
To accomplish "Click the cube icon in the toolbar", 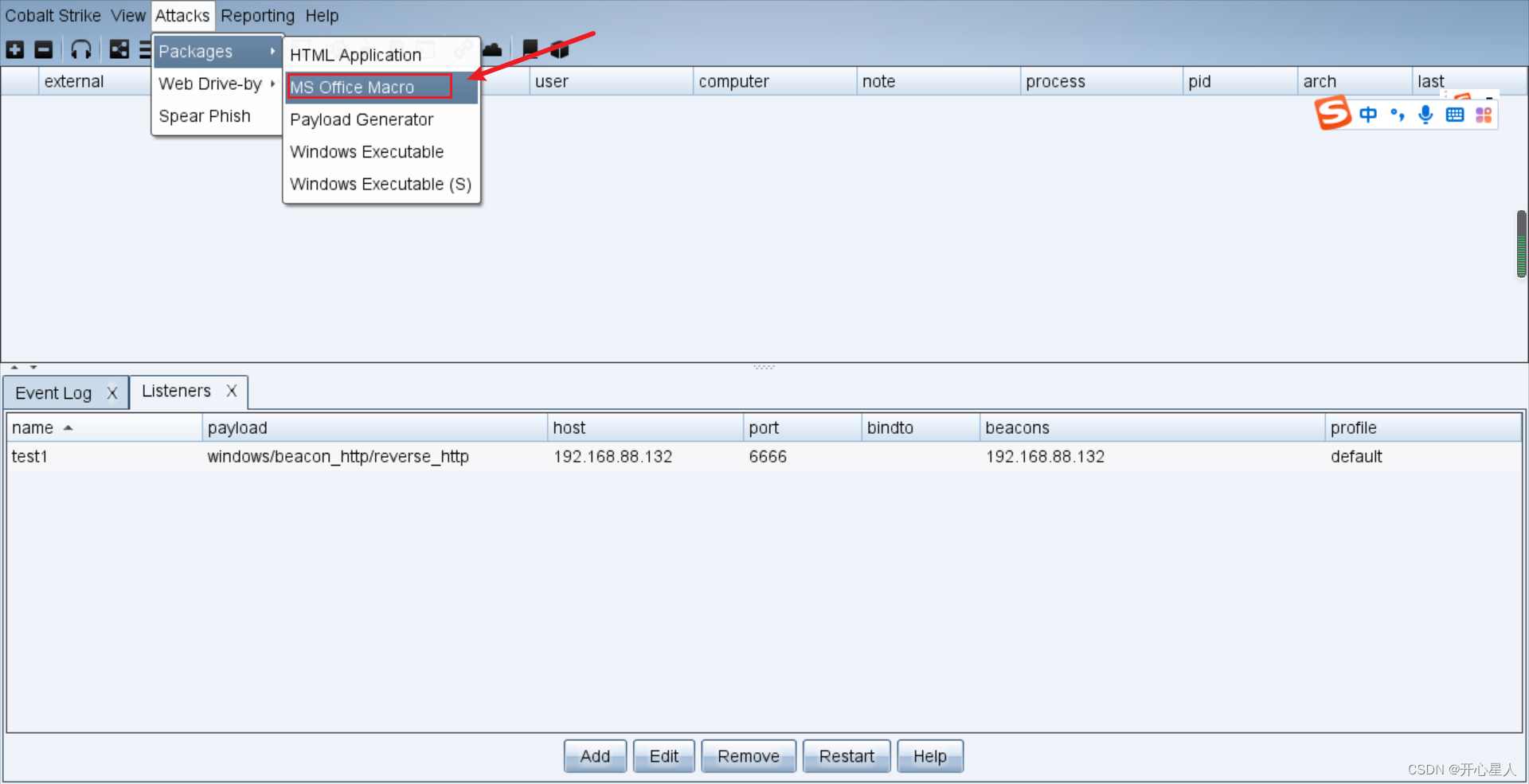I will tap(561, 50).
